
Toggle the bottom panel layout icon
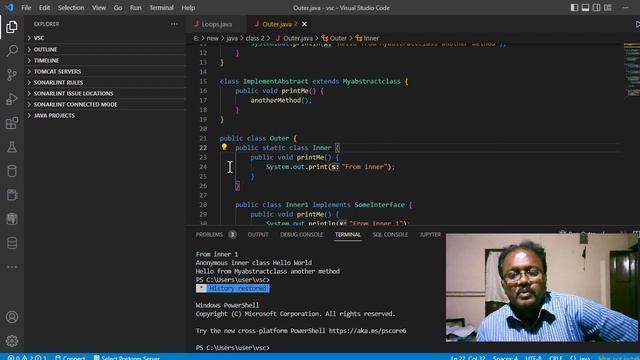(x=585, y=8)
